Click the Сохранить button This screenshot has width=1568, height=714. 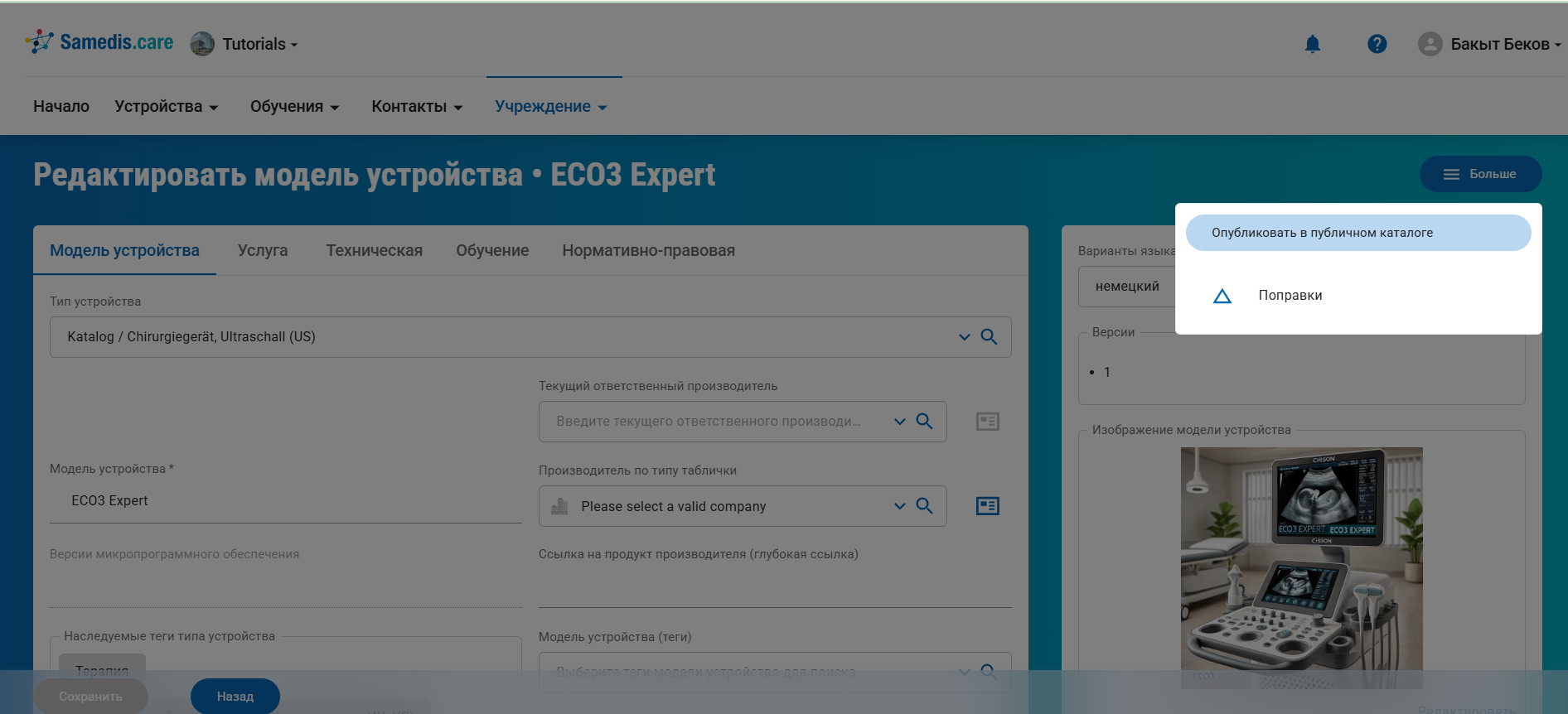(x=90, y=697)
